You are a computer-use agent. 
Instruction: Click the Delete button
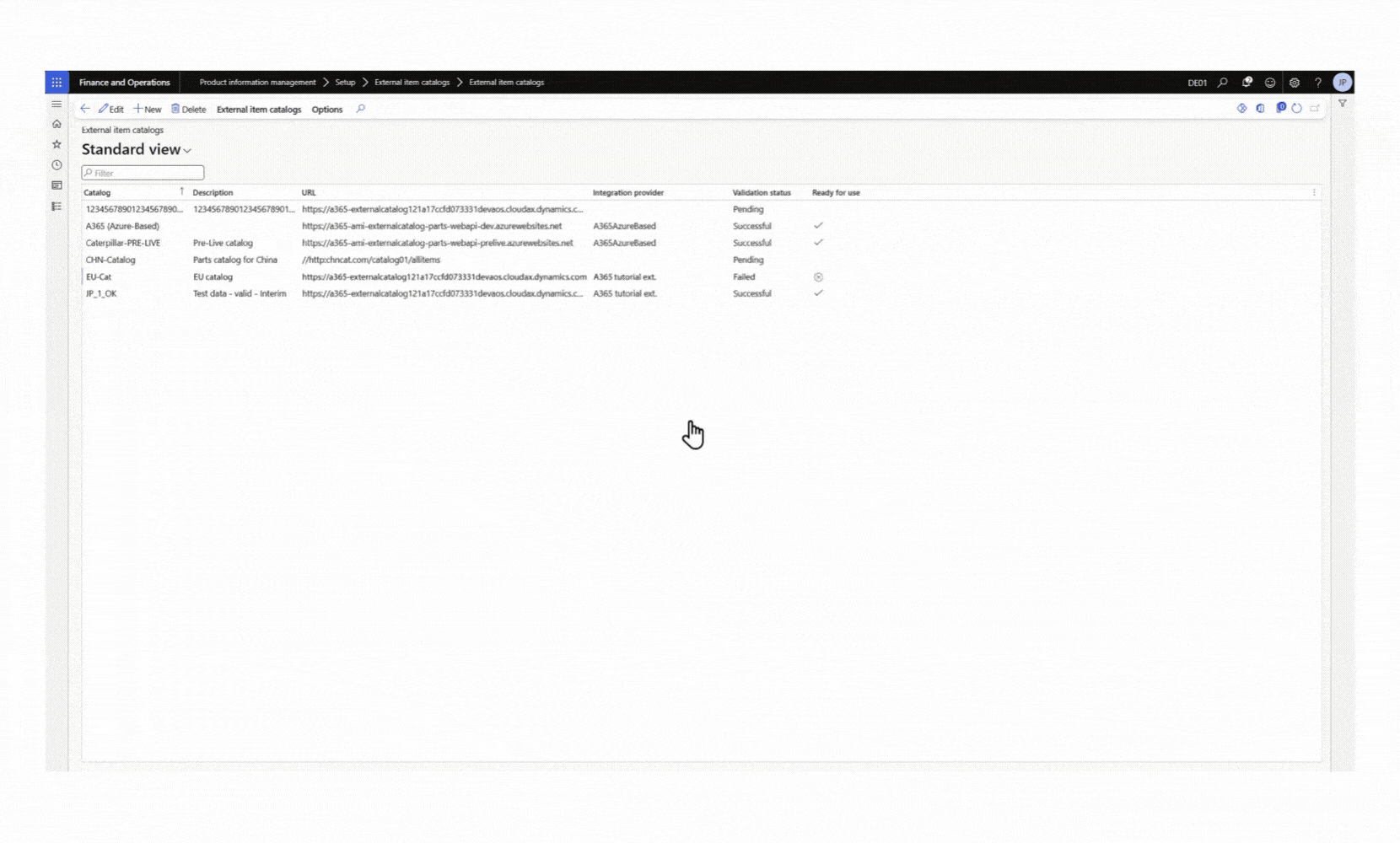(x=188, y=110)
